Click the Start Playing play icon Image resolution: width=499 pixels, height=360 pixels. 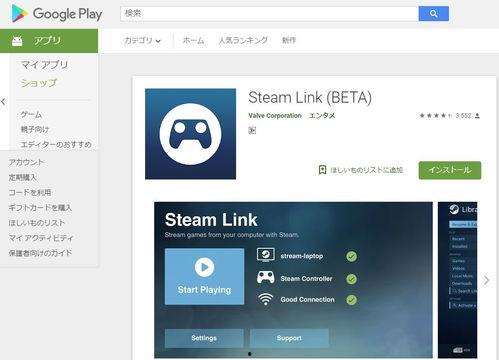[x=204, y=267]
